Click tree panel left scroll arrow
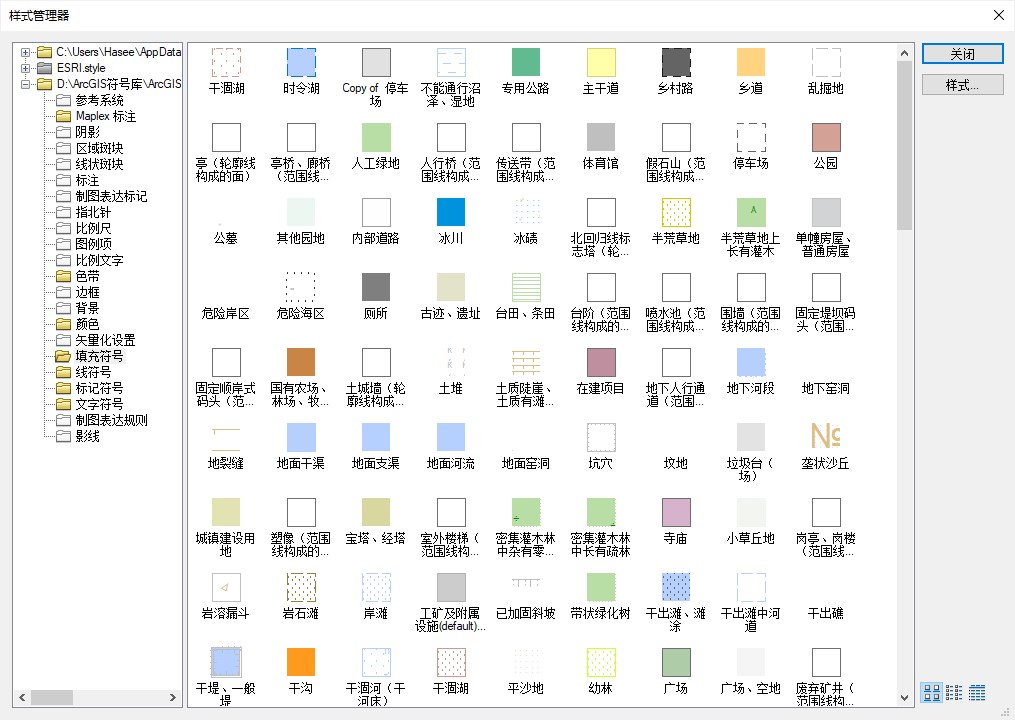 click(22, 697)
